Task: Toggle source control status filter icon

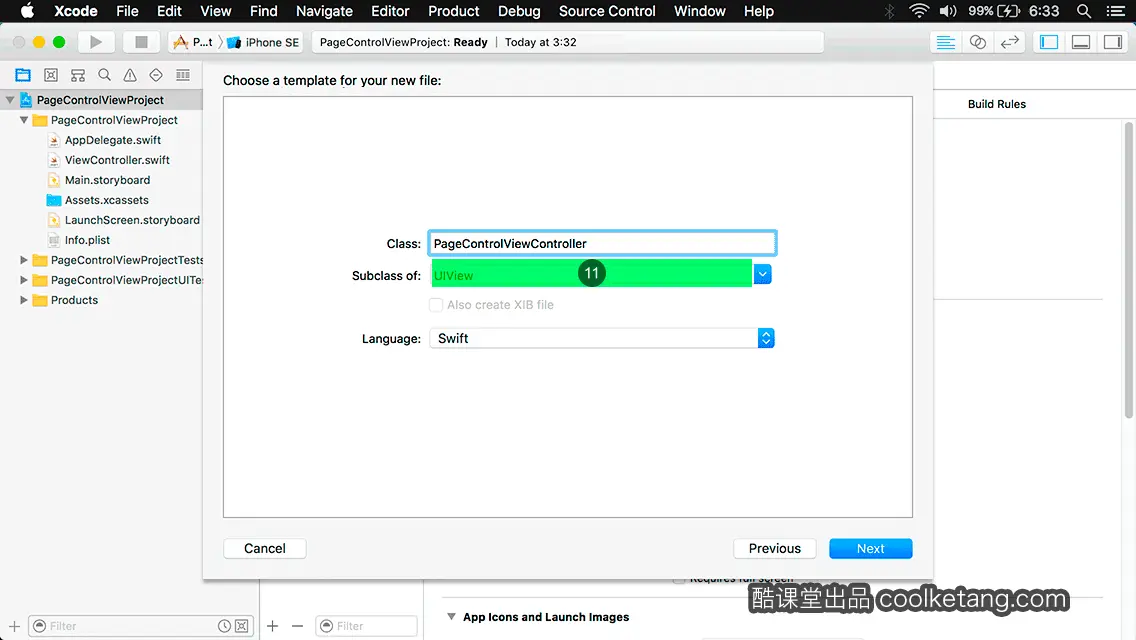Action: [x=242, y=626]
